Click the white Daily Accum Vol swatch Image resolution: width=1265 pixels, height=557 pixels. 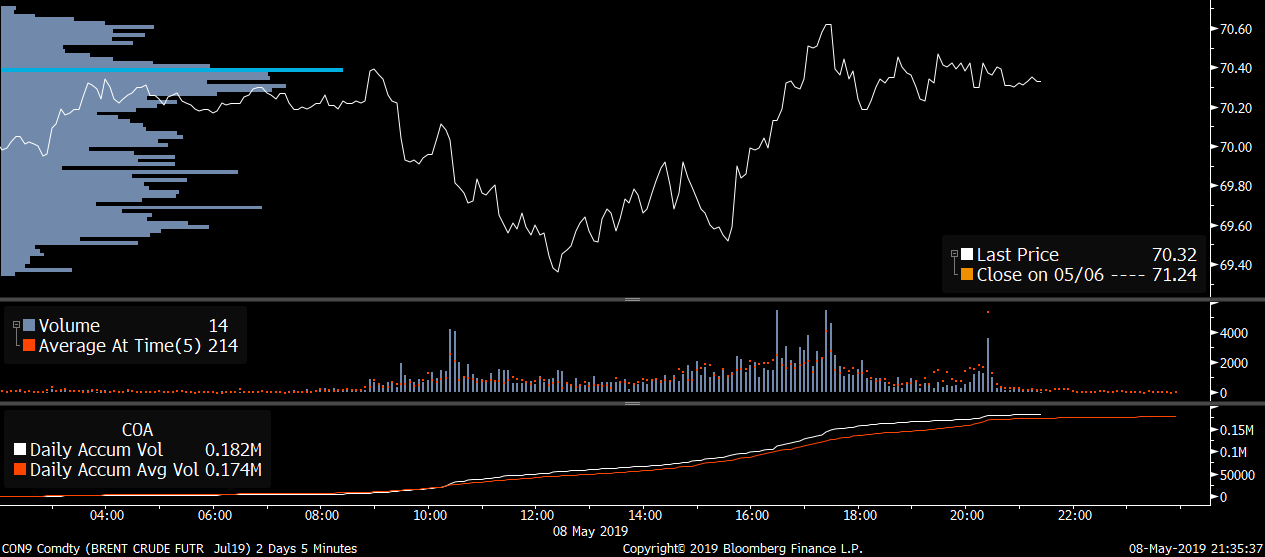tap(20, 450)
